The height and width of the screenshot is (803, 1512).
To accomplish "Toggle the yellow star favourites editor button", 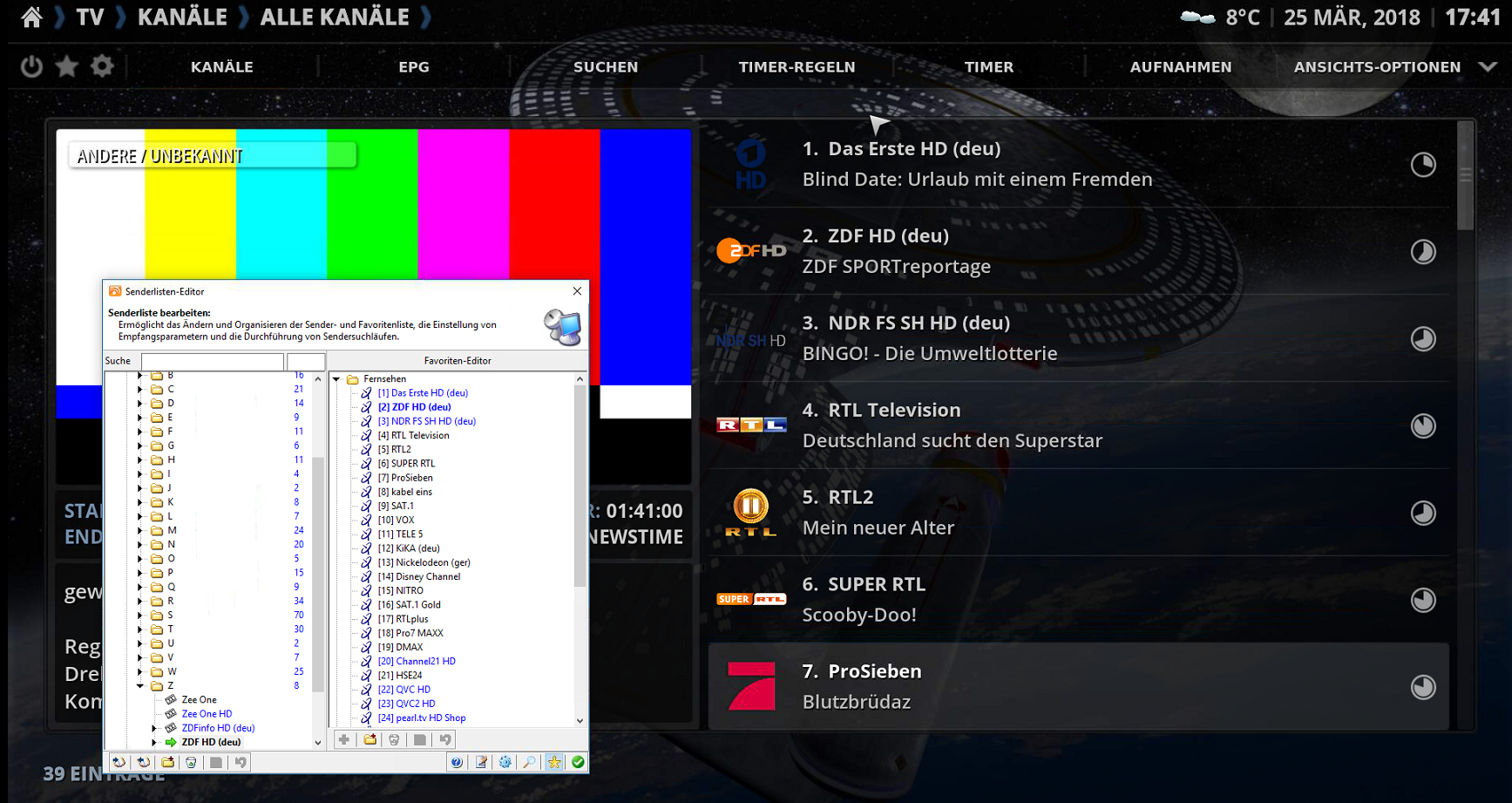I will point(553,762).
